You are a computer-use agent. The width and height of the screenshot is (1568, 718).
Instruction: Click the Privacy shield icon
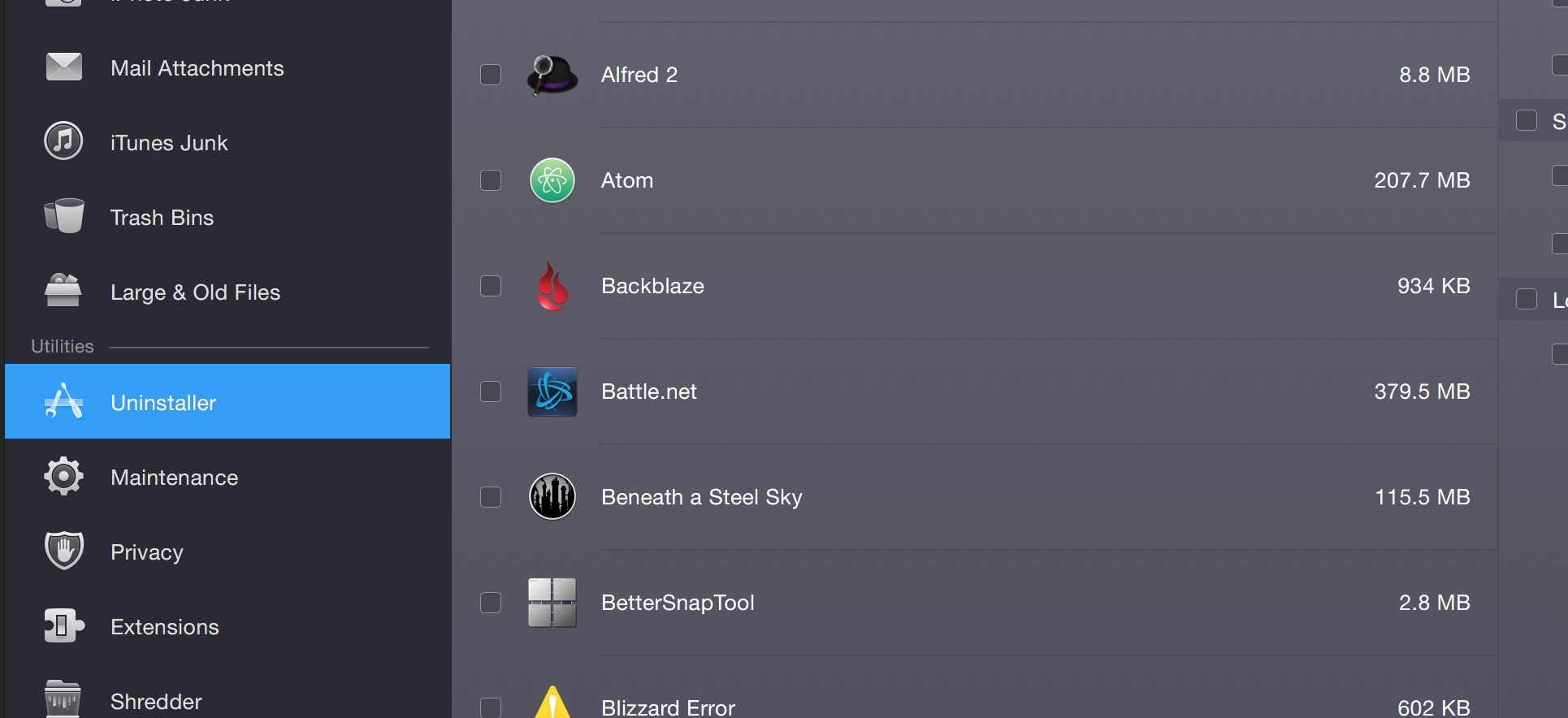pos(64,551)
